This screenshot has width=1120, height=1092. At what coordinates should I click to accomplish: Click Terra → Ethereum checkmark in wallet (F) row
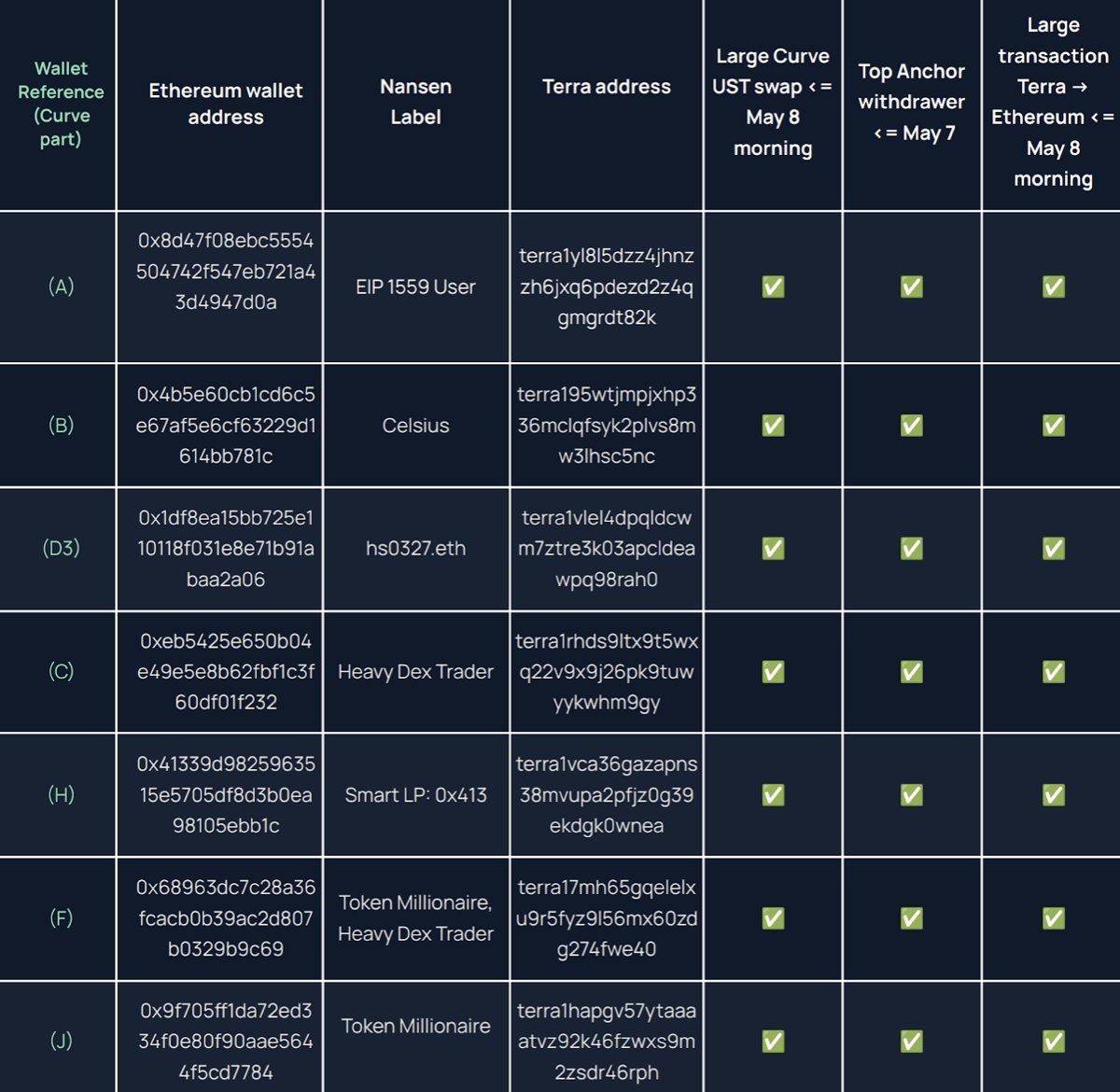click(x=1054, y=918)
